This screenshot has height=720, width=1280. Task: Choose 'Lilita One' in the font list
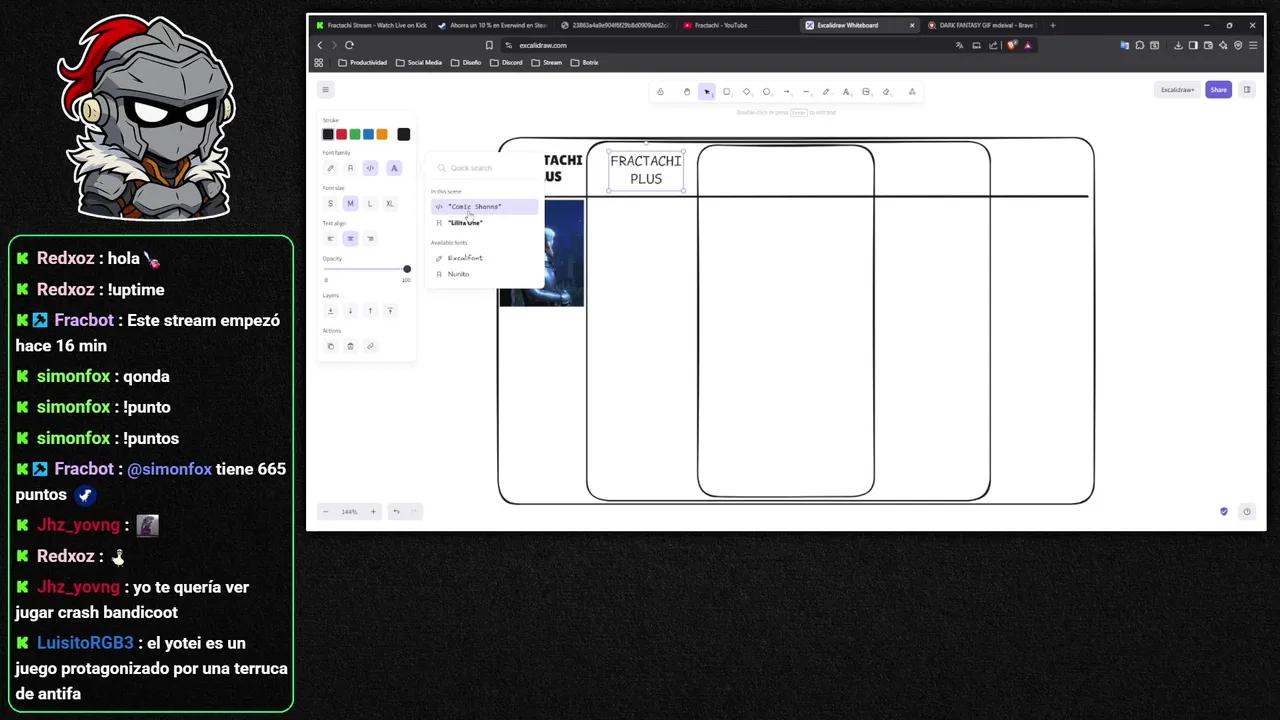(465, 222)
